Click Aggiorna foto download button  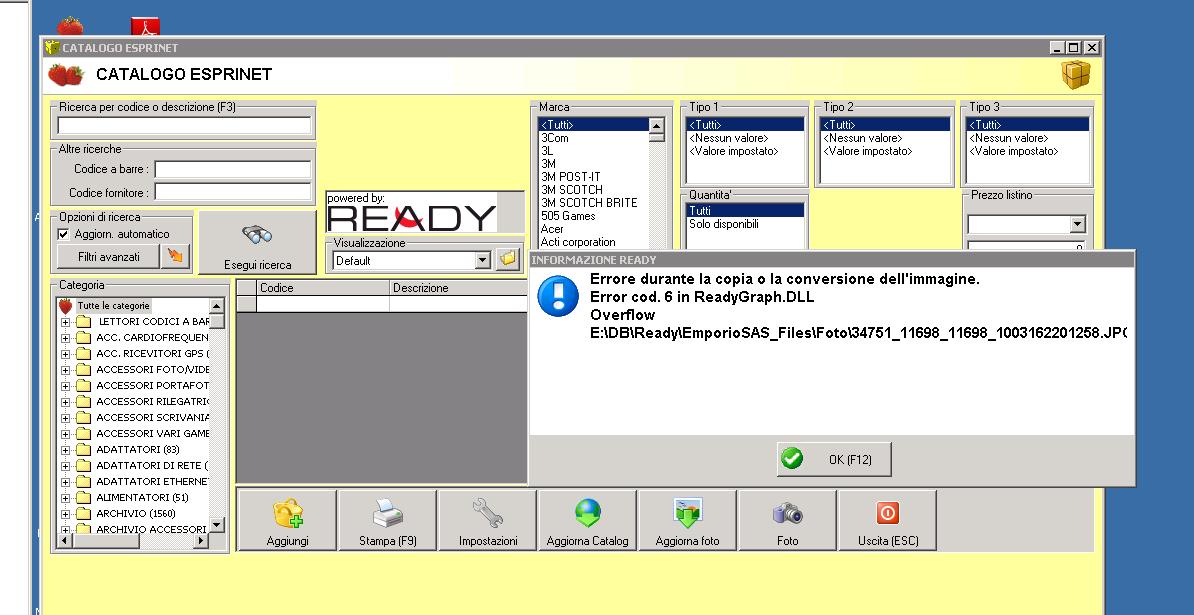[688, 521]
